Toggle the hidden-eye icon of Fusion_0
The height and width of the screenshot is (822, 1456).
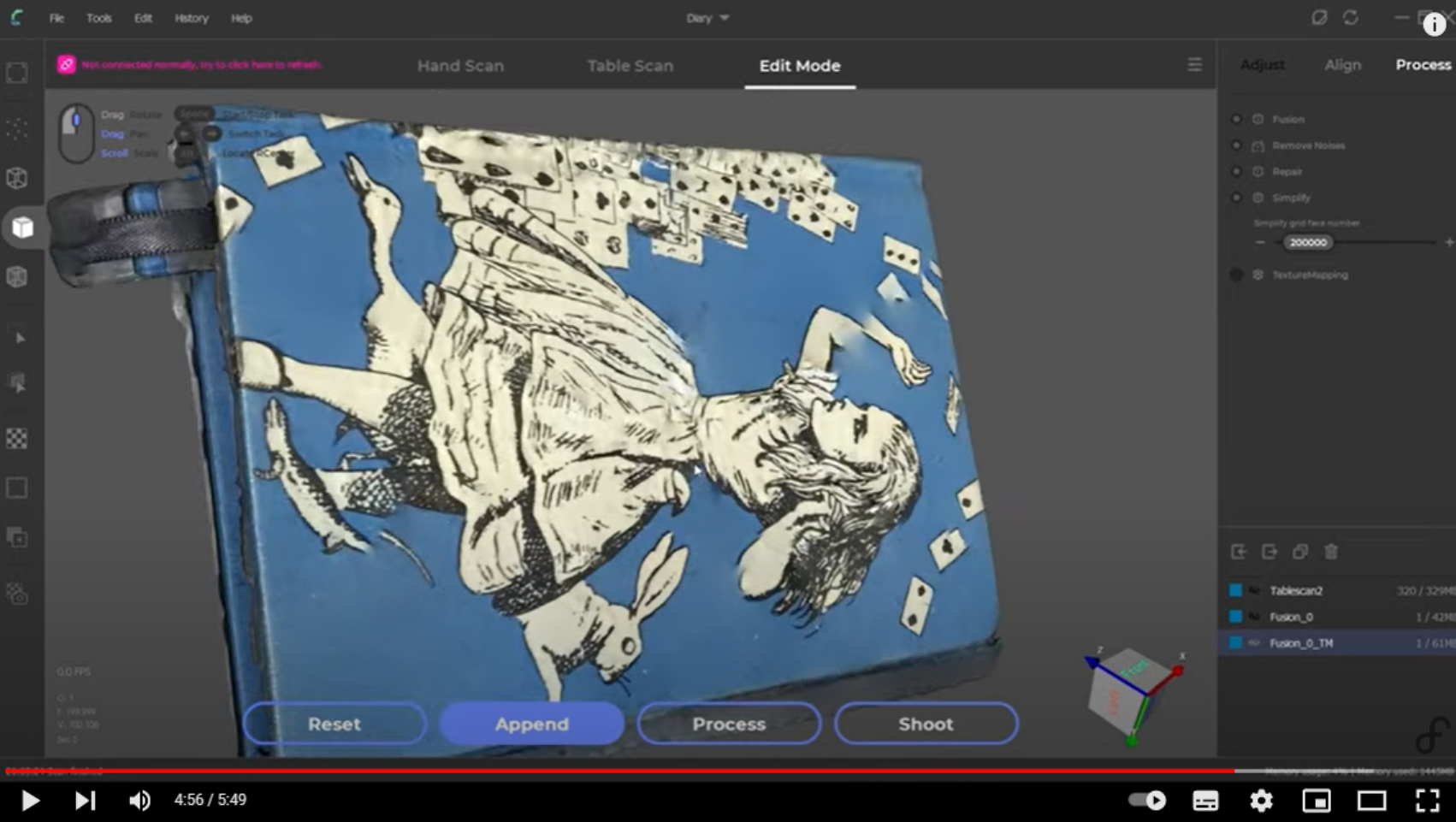coord(1254,616)
